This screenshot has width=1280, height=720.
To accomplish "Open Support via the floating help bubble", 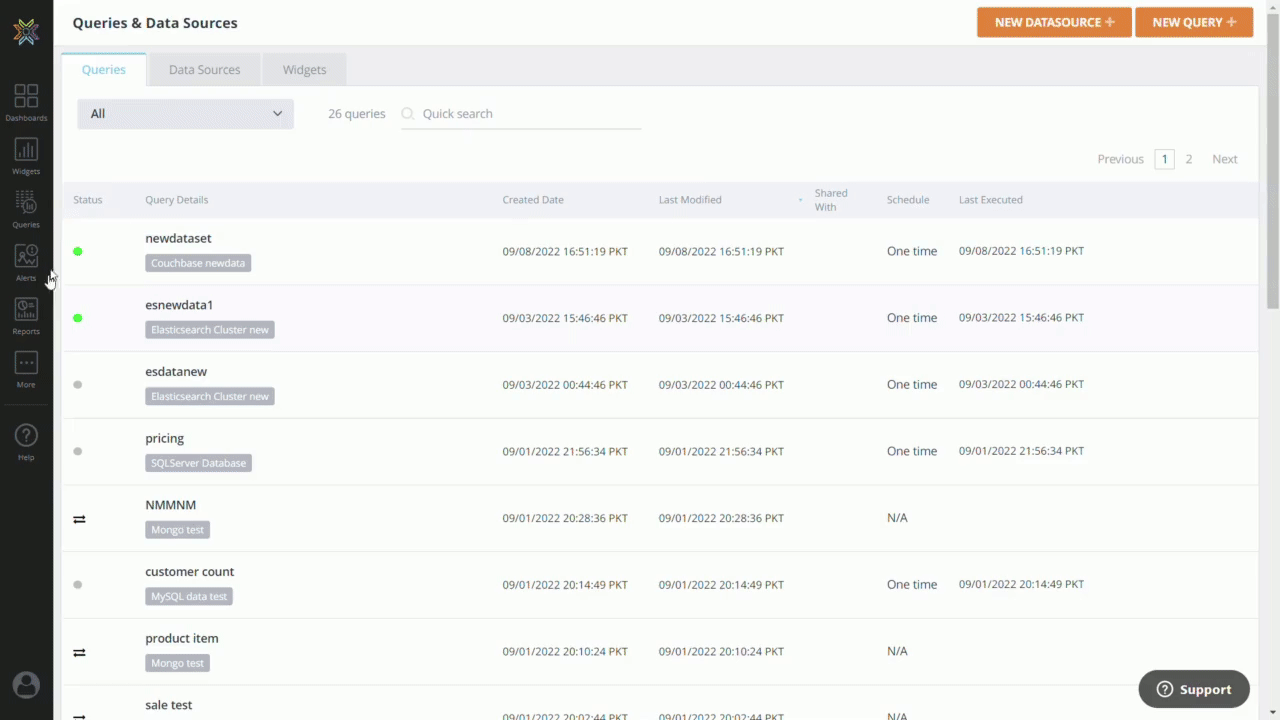I will [1193, 689].
